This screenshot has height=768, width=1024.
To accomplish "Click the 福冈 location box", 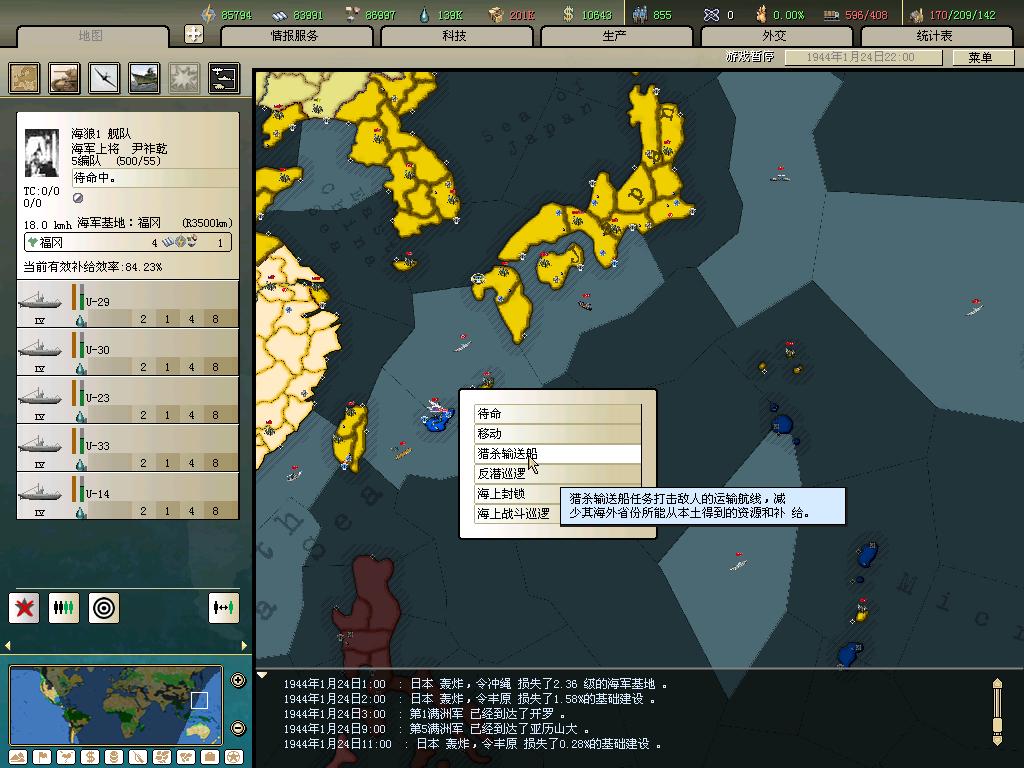I will coord(128,242).
